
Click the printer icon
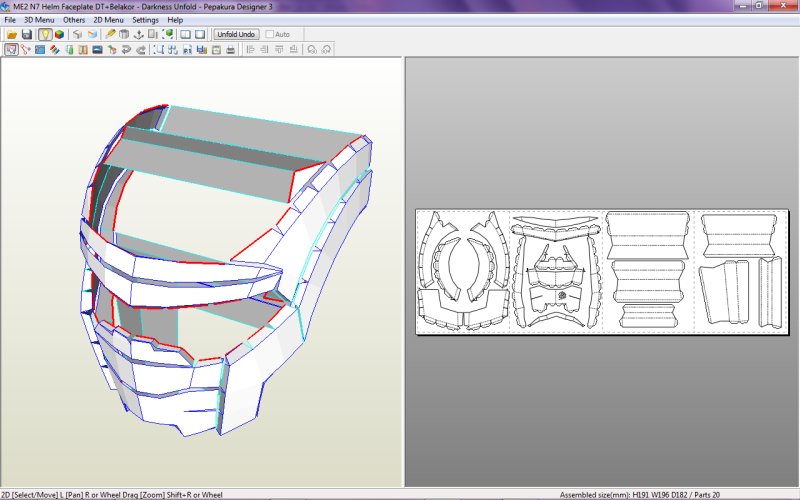tap(231, 49)
